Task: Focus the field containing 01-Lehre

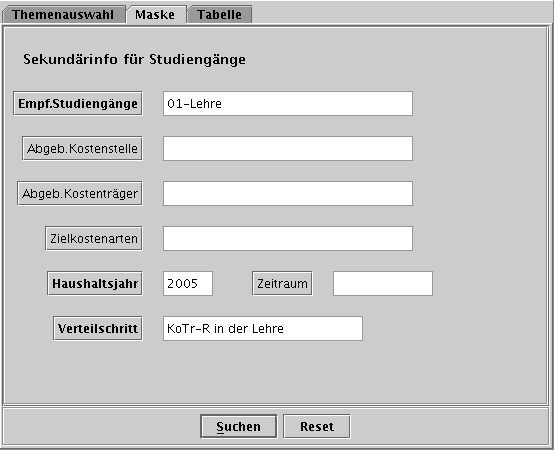Action: tap(288, 103)
